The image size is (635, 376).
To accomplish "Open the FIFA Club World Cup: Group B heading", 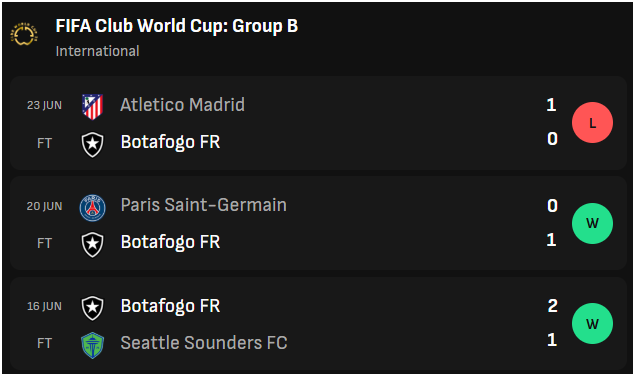I will (177, 26).
